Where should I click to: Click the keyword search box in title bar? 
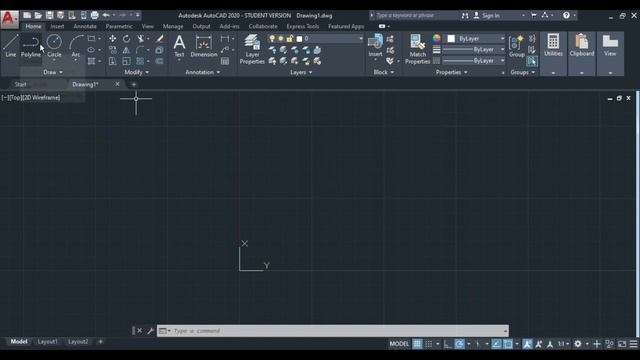coord(416,16)
